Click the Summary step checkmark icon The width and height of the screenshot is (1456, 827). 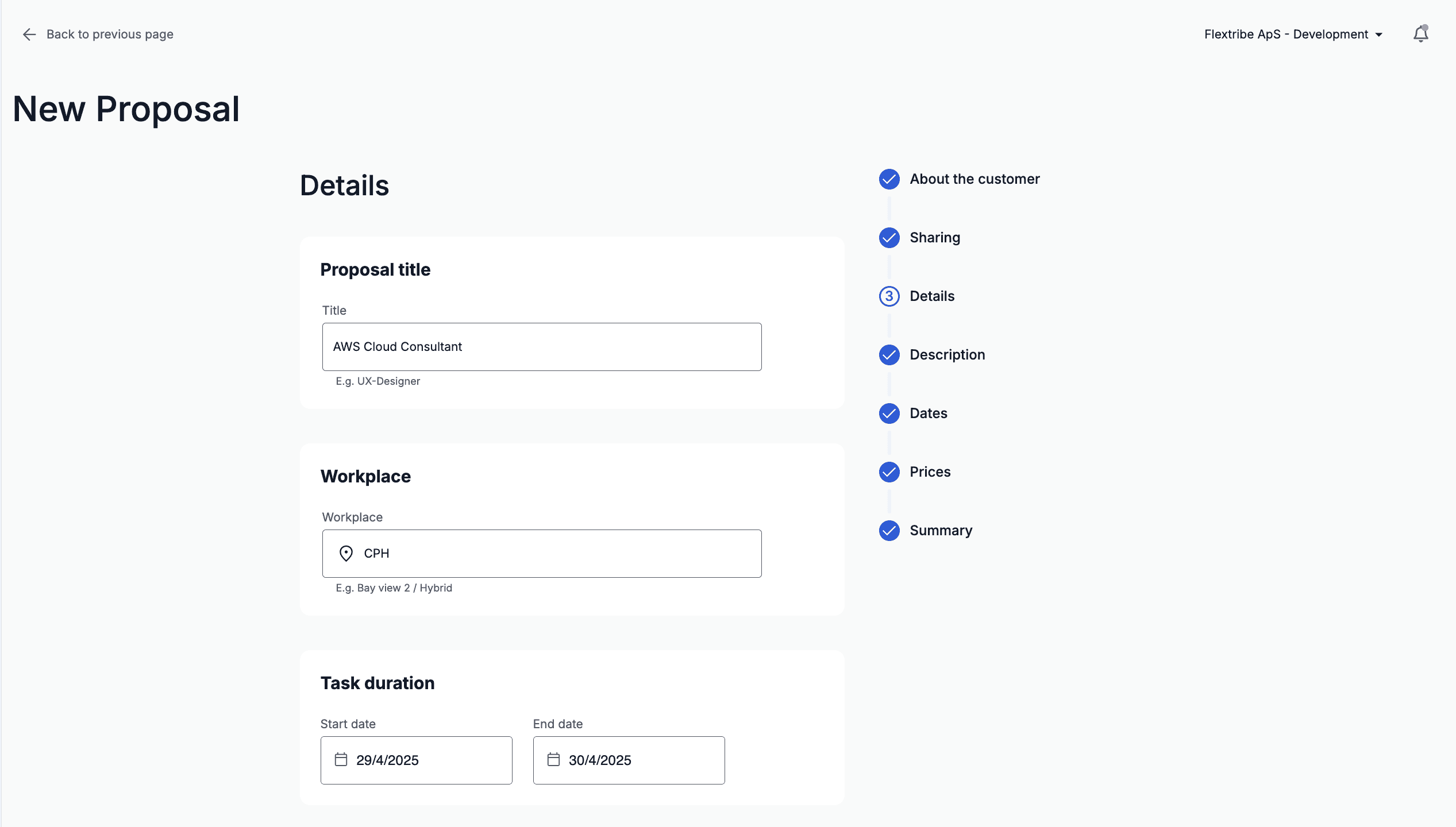pyautogui.click(x=889, y=531)
